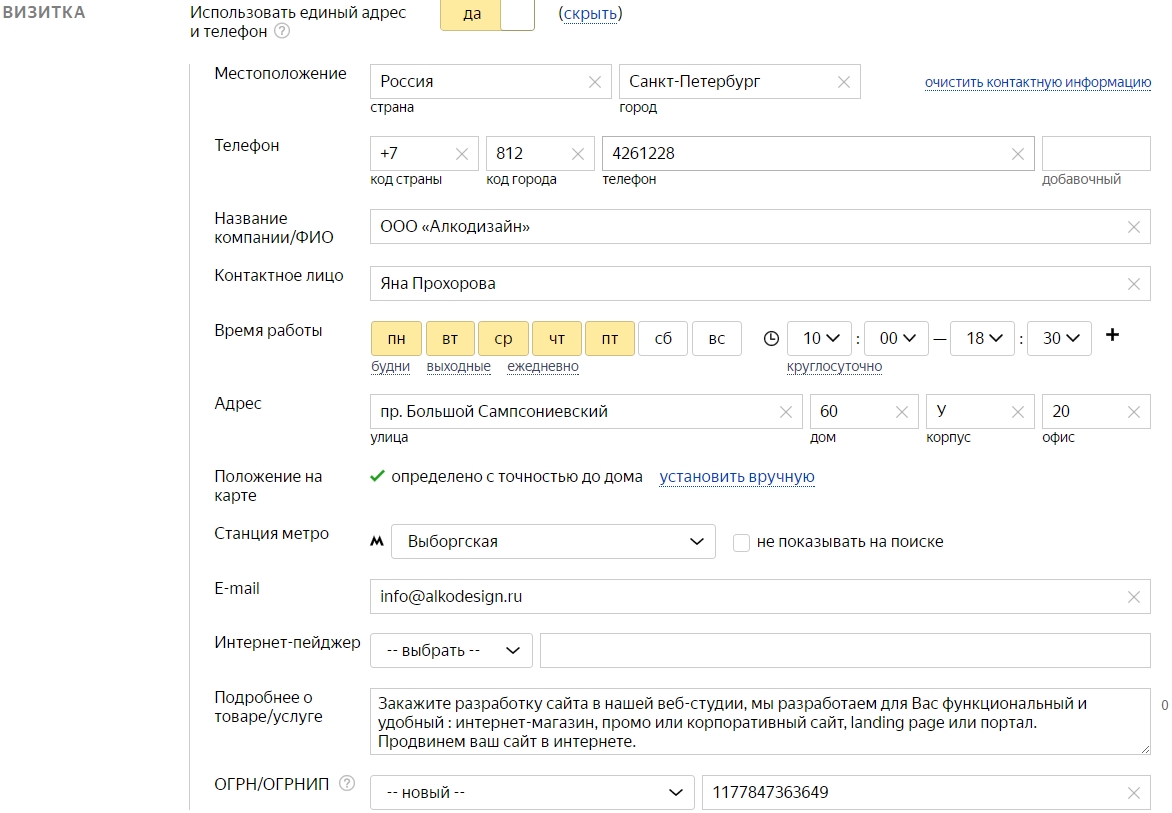Click the 'определено с точностью до дома' status text
1172x813 pixels.
click(x=516, y=477)
